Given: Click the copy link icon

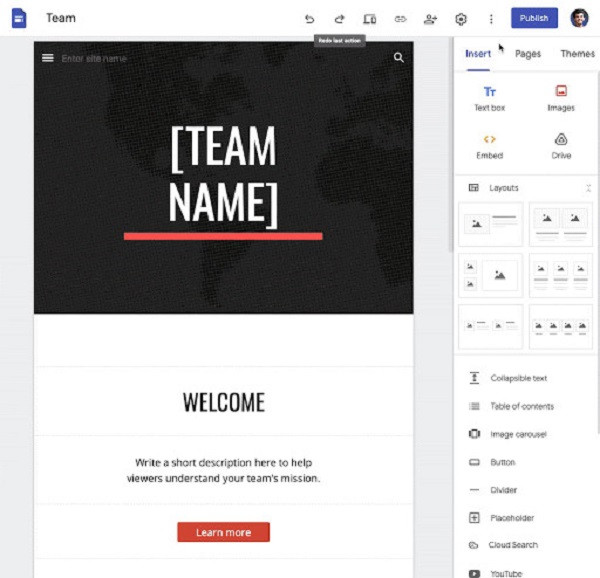Looking at the screenshot, I should (400, 19).
